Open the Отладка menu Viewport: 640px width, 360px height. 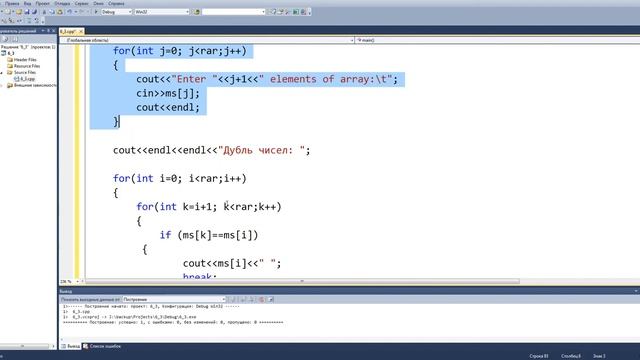[62, 4]
